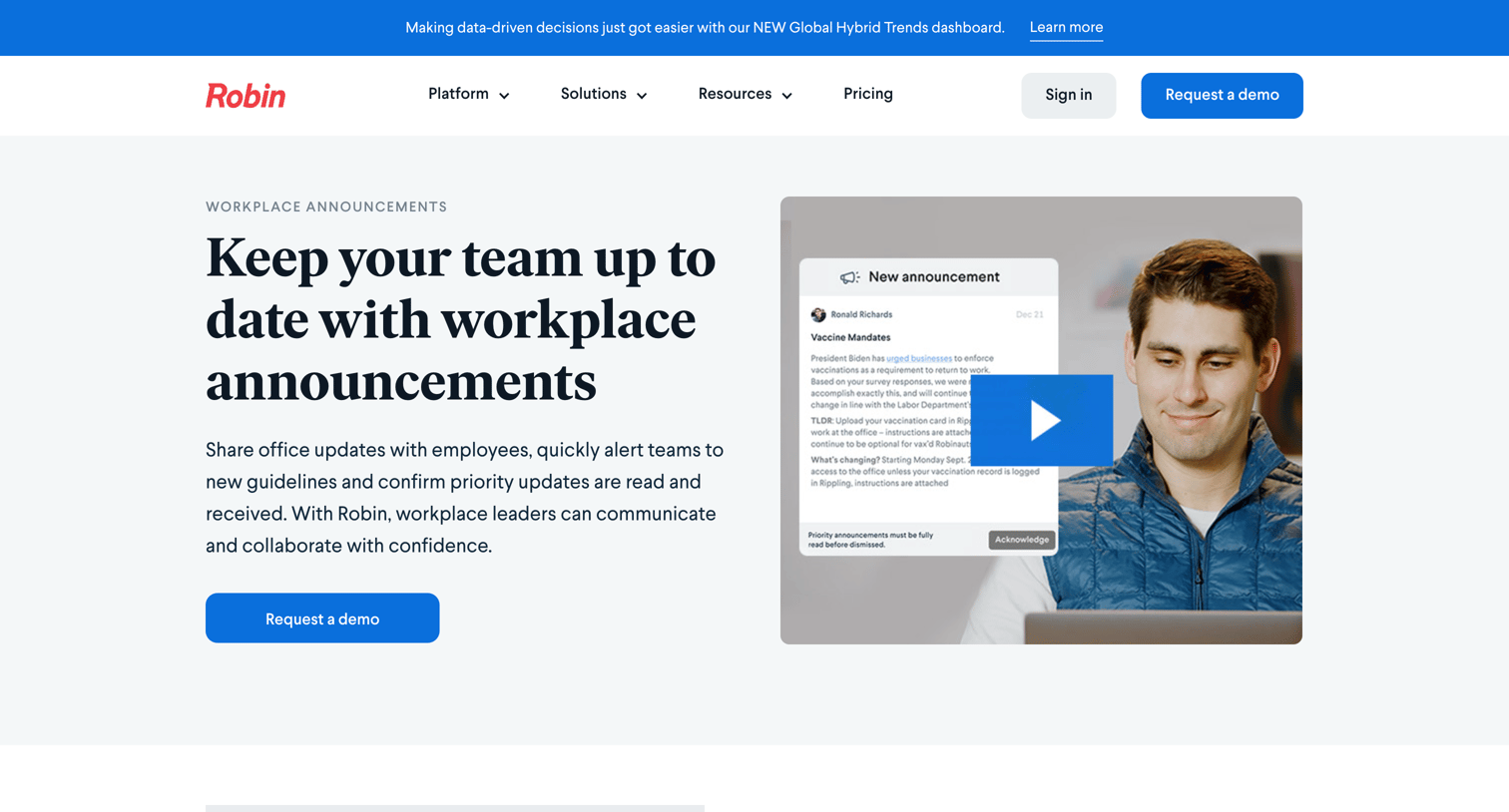The image size is (1509, 812).
Task: Click the Sign in button
Action: pyautogui.click(x=1068, y=96)
